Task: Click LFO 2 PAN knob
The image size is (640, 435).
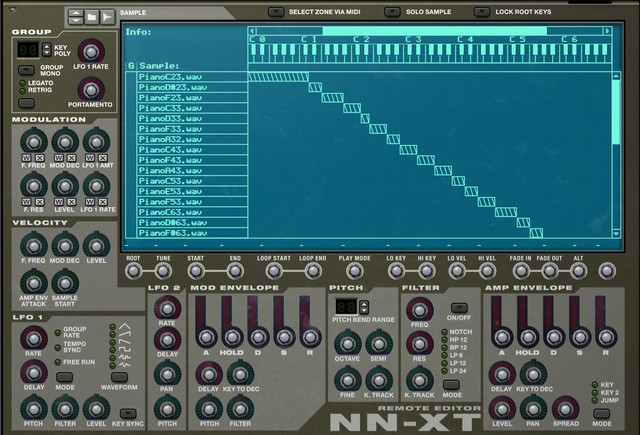Action: tap(167, 375)
